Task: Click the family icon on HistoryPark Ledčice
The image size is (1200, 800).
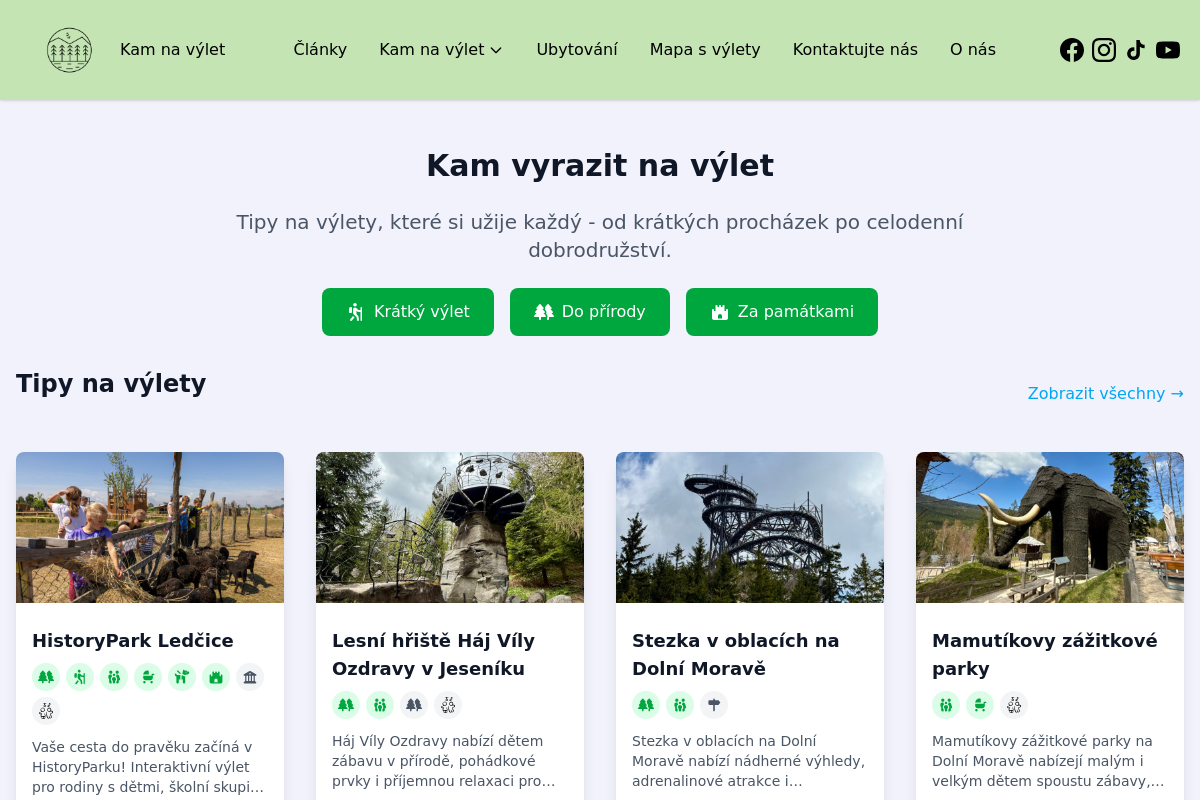Action: (114, 677)
